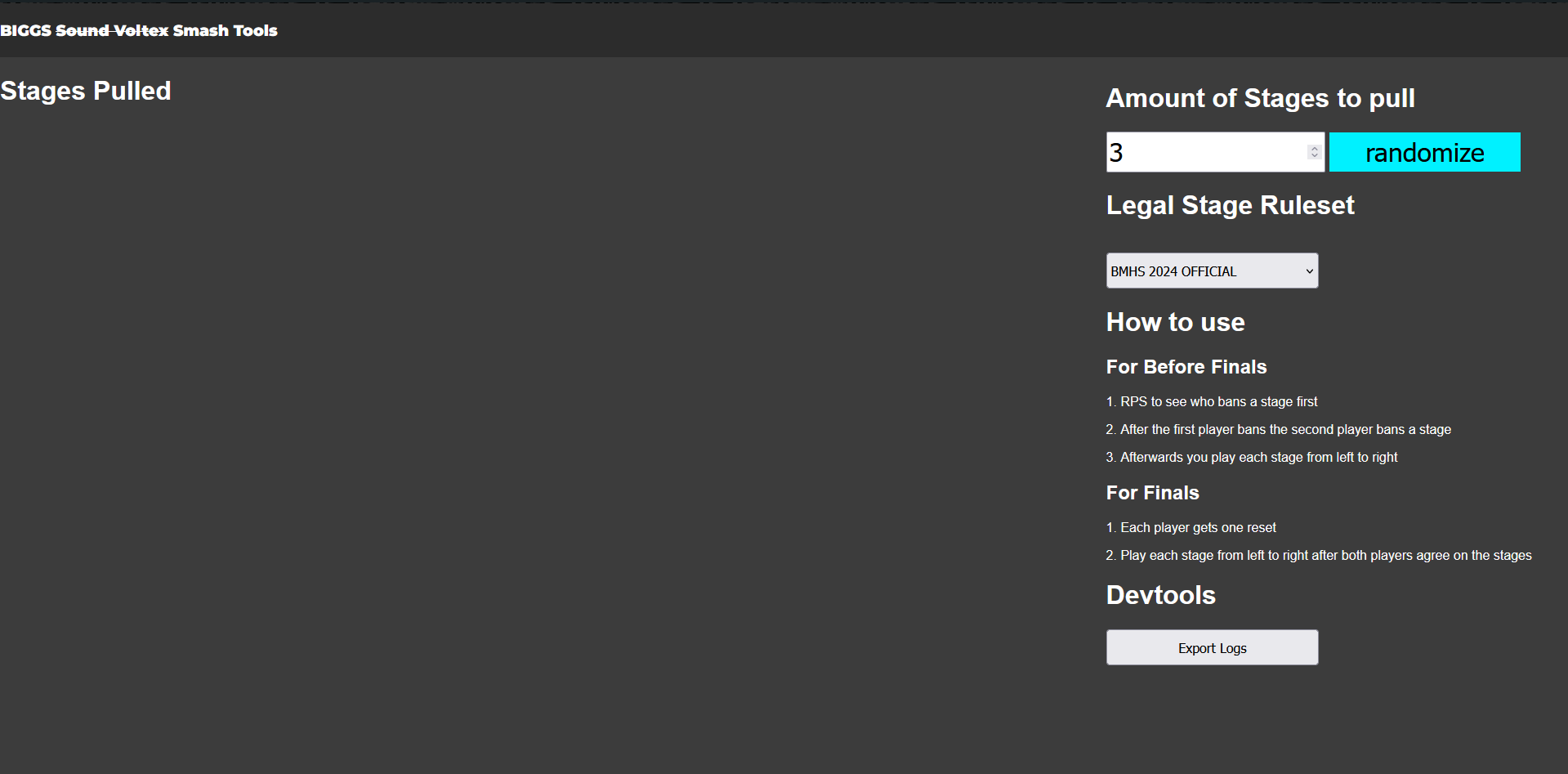
Task: Click the chevron arrow on the ruleset selector
Action: tap(1309, 271)
